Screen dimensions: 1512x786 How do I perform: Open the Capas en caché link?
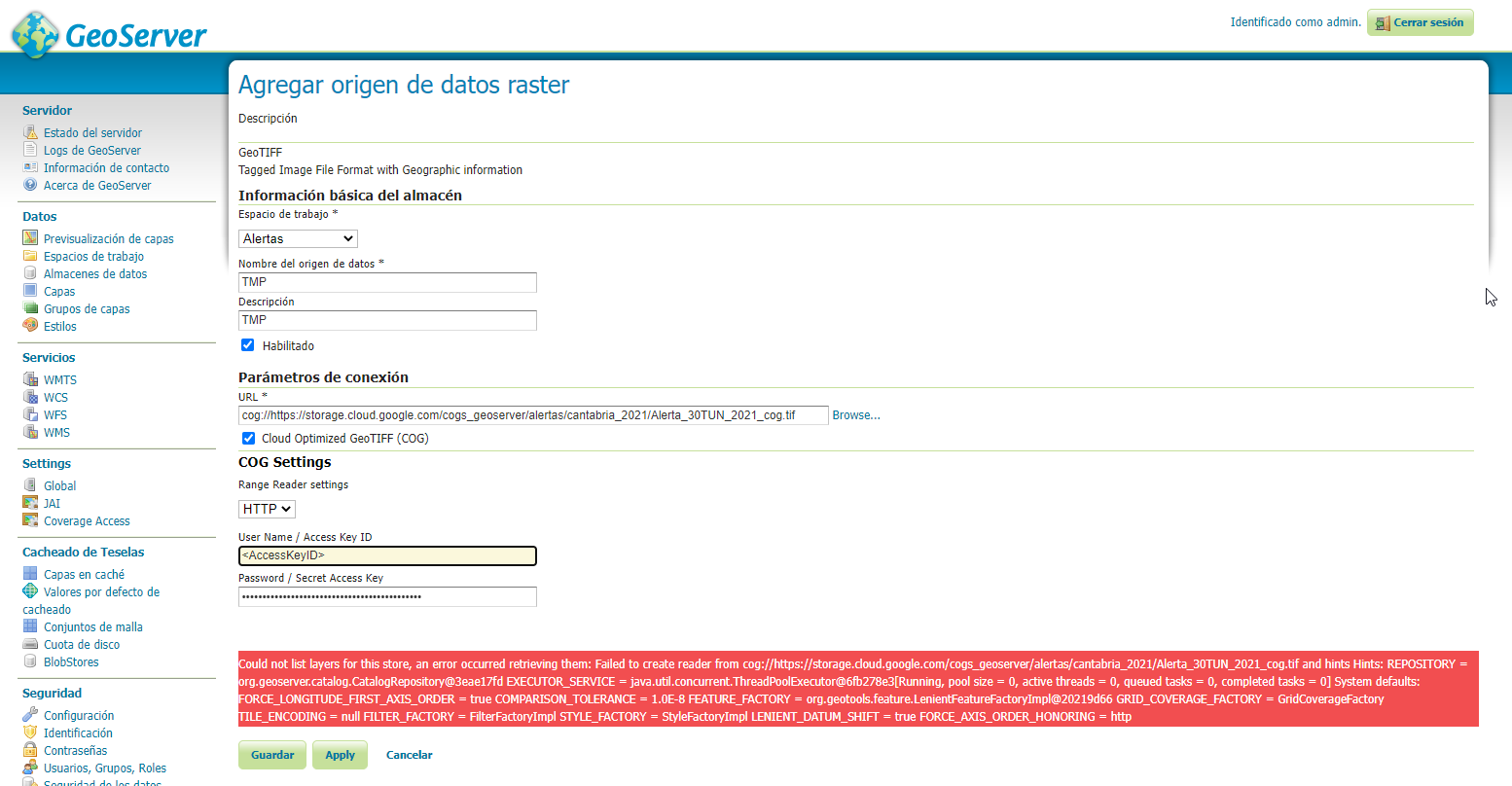[x=84, y=574]
